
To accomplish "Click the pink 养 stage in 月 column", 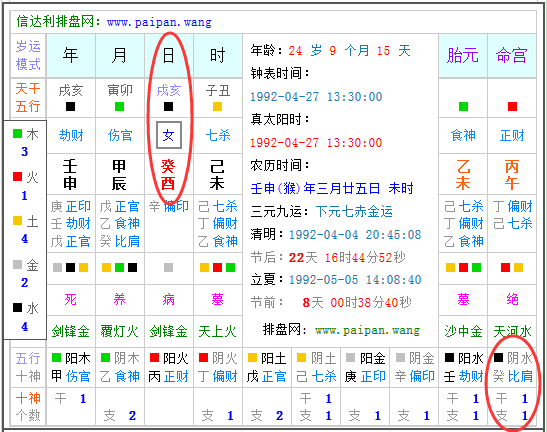I will click(119, 299).
